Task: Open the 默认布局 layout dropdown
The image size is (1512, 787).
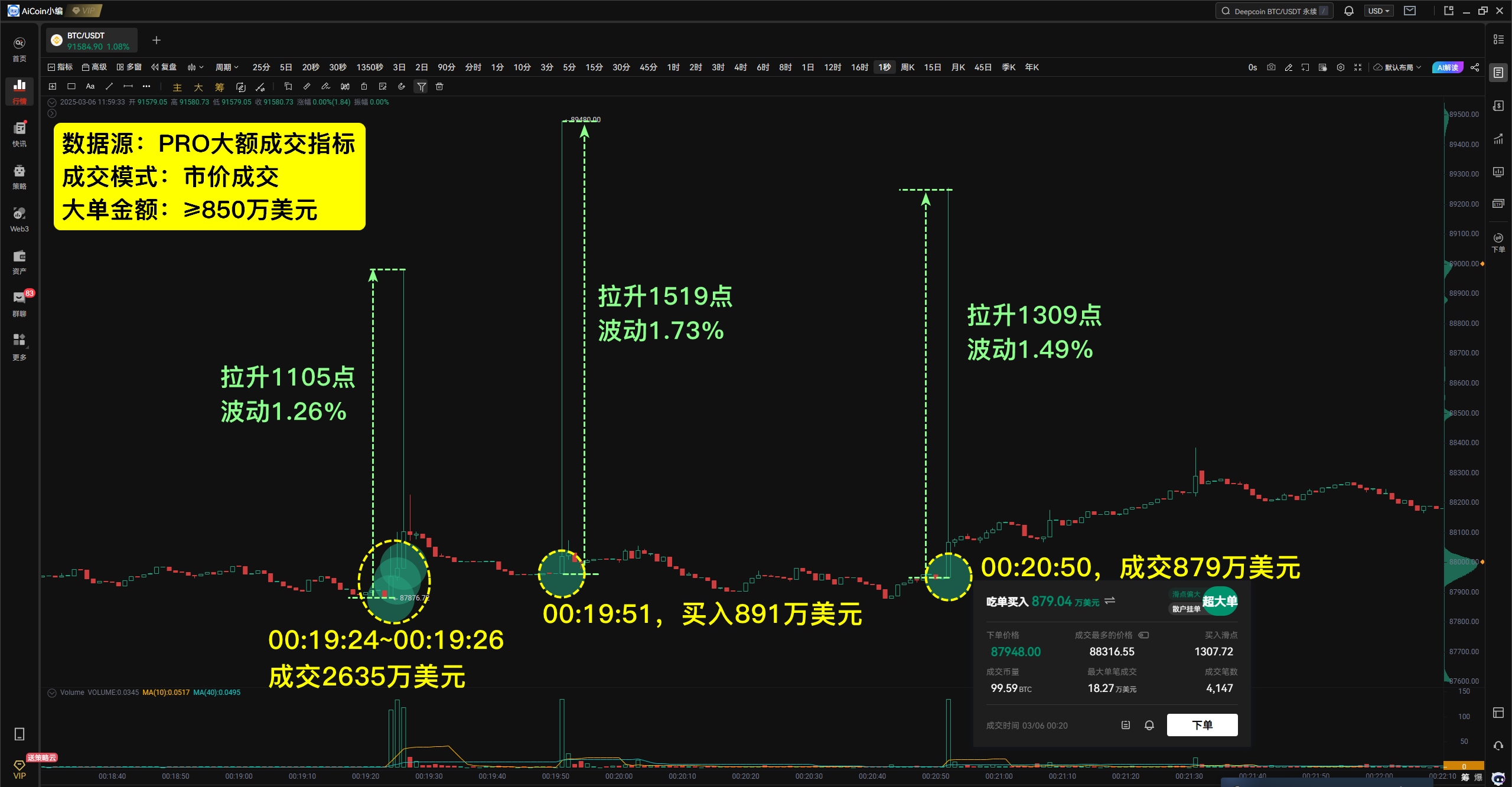Action: 1397,67
